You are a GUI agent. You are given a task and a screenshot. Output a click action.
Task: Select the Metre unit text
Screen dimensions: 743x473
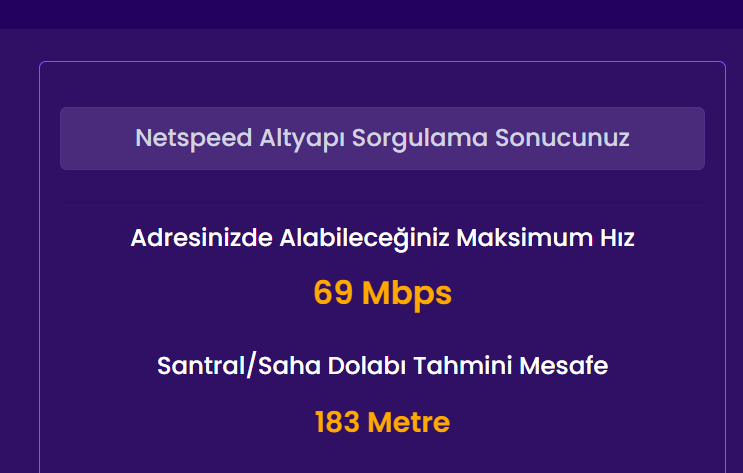tap(408, 422)
